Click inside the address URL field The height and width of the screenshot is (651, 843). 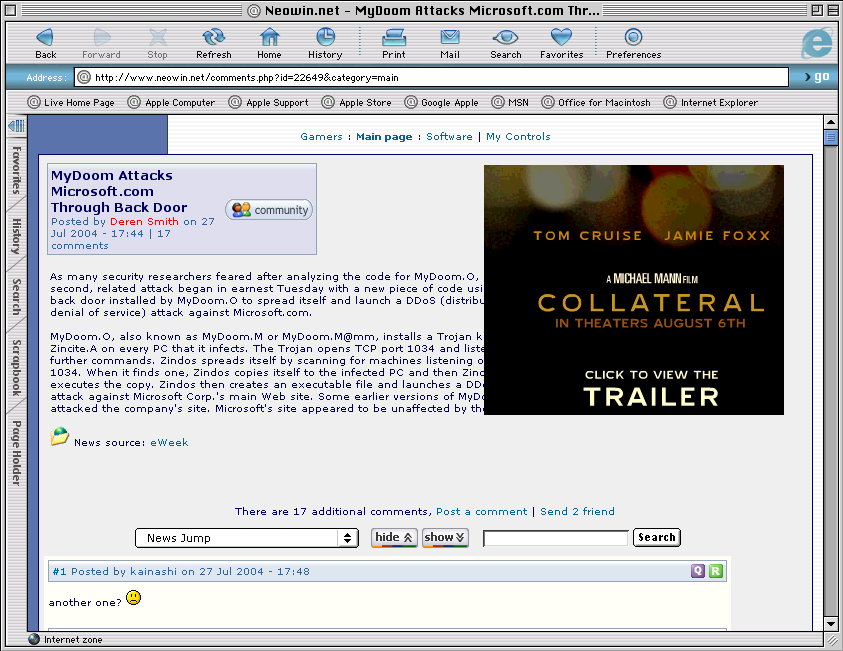[x=431, y=77]
